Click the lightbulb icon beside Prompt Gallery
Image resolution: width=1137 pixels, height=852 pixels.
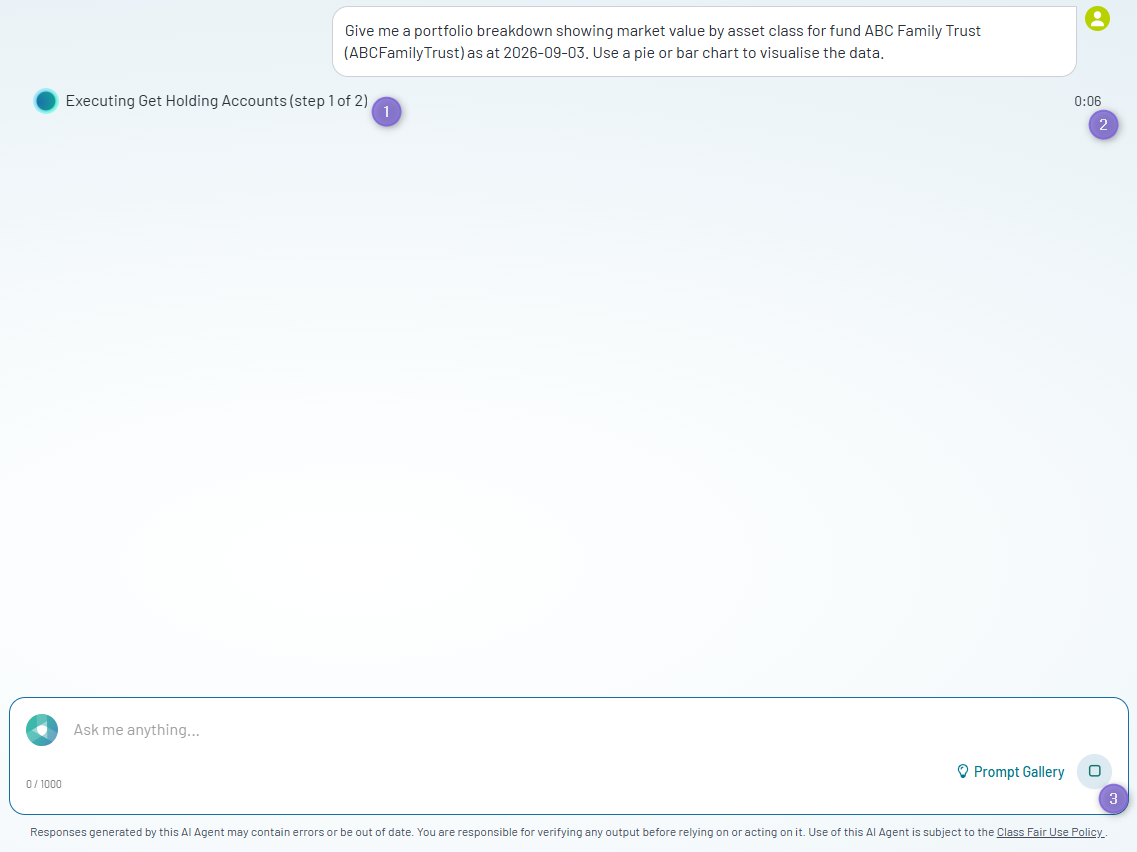click(x=962, y=772)
